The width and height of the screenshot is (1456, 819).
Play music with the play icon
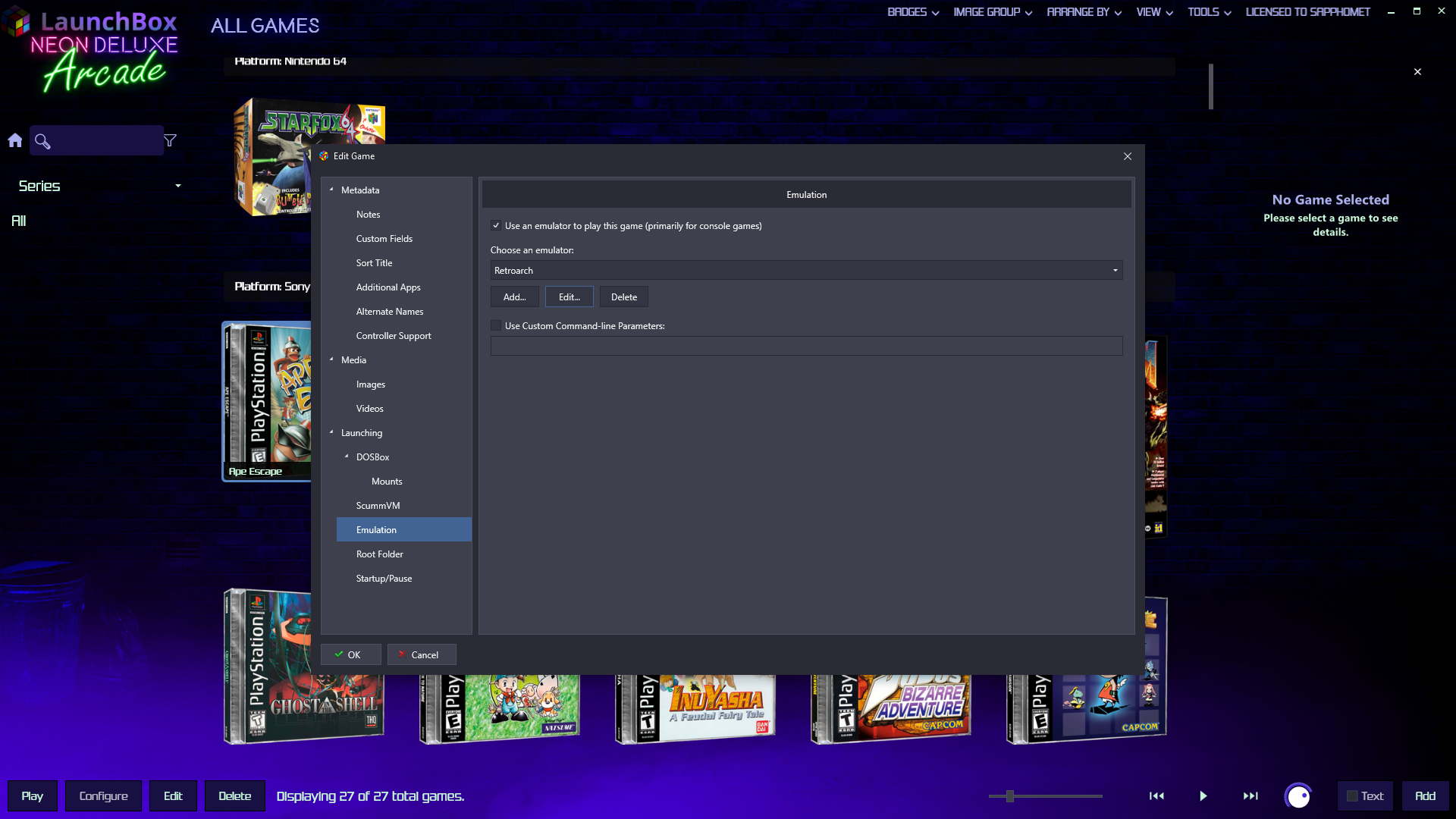1203,795
